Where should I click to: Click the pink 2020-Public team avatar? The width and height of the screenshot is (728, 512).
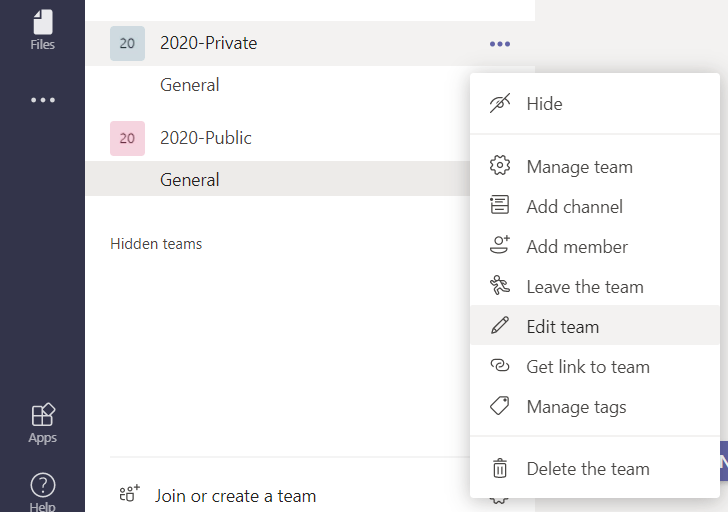[x=127, y=138]
